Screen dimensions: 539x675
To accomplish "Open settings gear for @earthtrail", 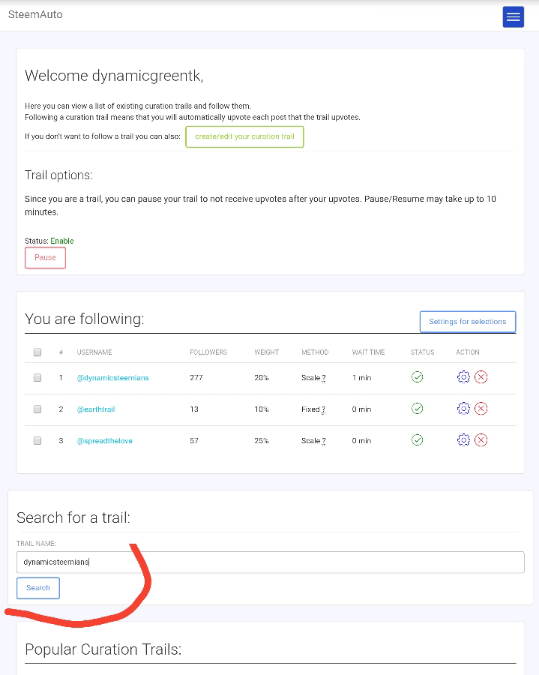I will pyautogui.click(x=463, y=408).
